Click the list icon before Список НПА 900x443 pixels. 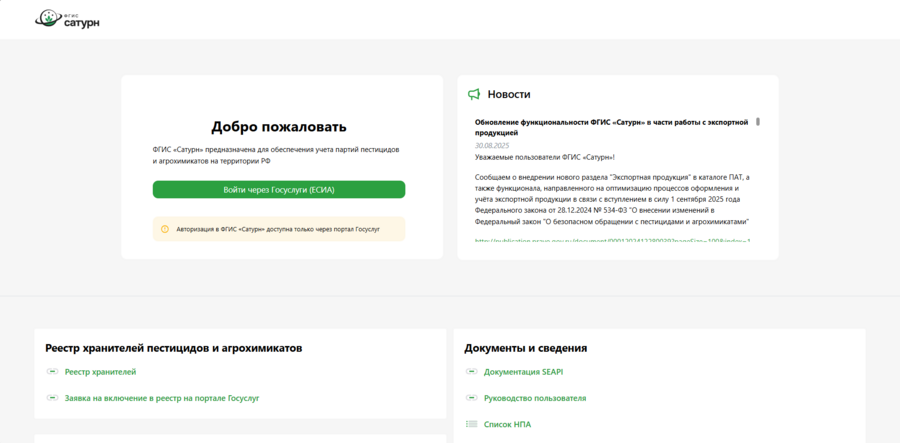pos(472,425)
